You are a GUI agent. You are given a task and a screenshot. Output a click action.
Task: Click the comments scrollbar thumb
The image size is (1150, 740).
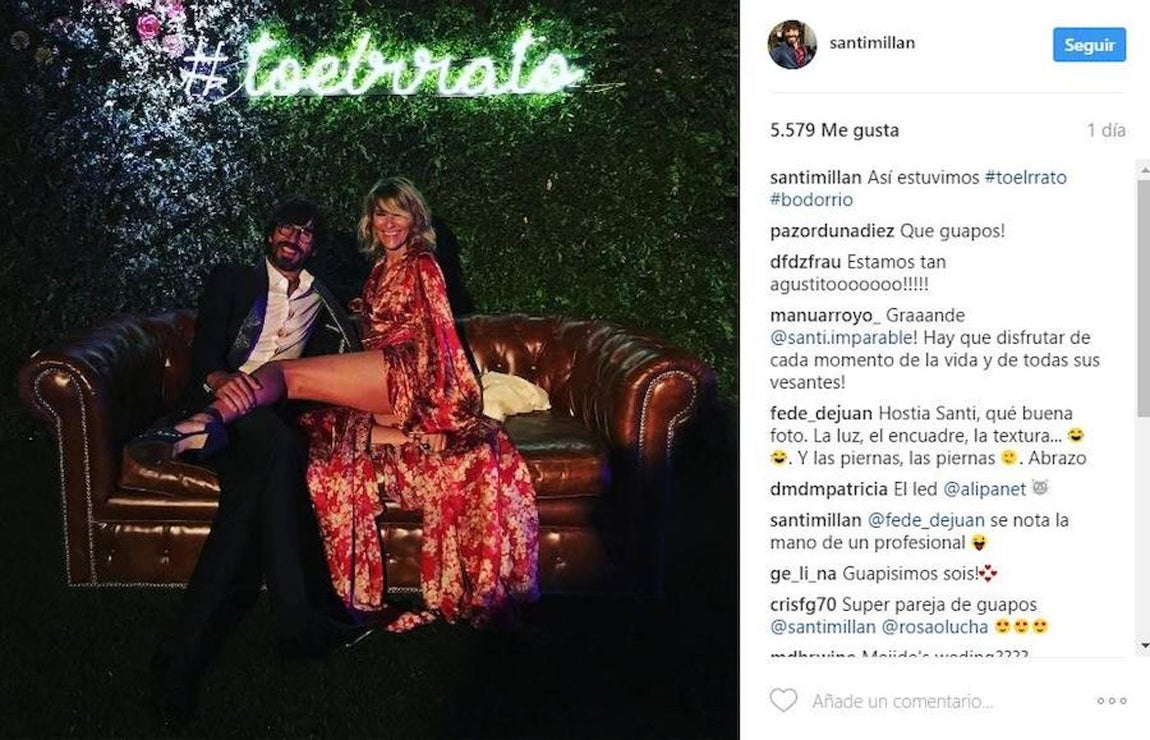tap(1144, 297)
